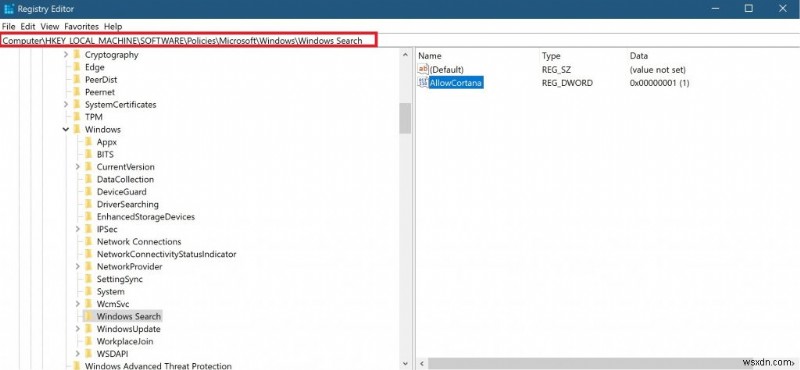Click the EnhancedStorageDevices folder icon
This screenshot has height=370, width=800.
89,216
